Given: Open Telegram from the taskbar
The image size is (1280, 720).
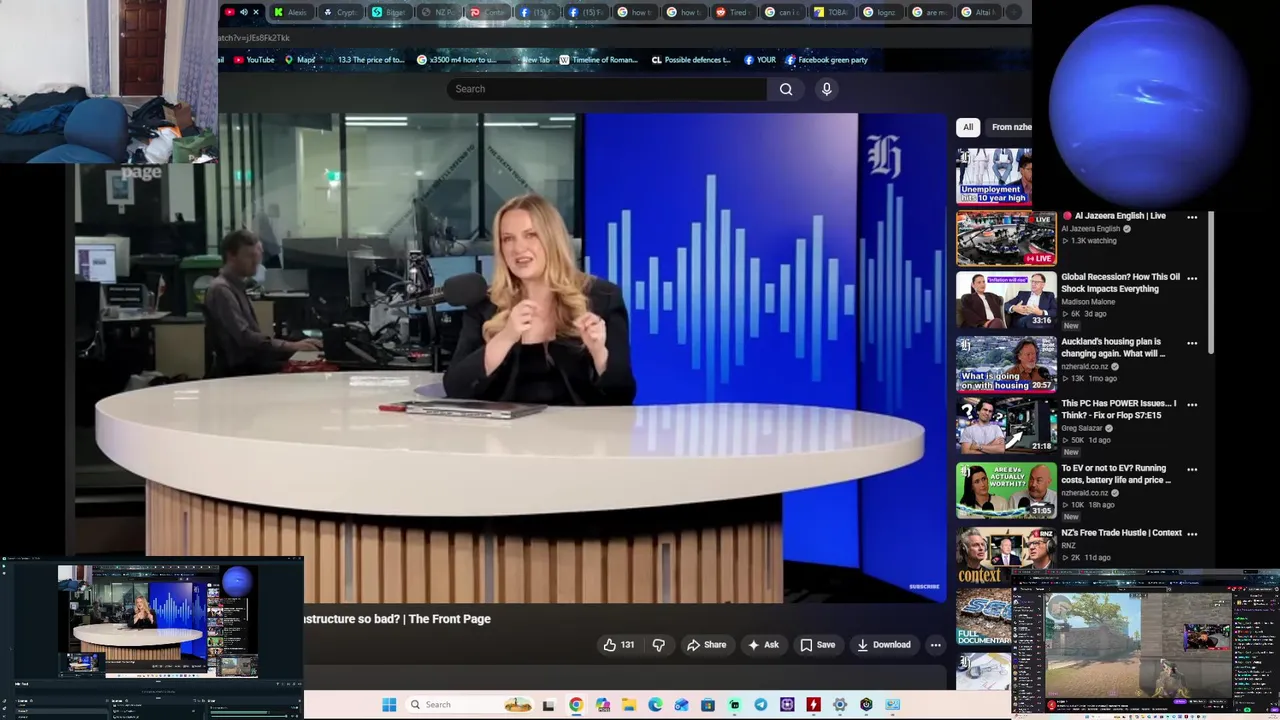Looking at the screenshot, I should tap(761, 705).
